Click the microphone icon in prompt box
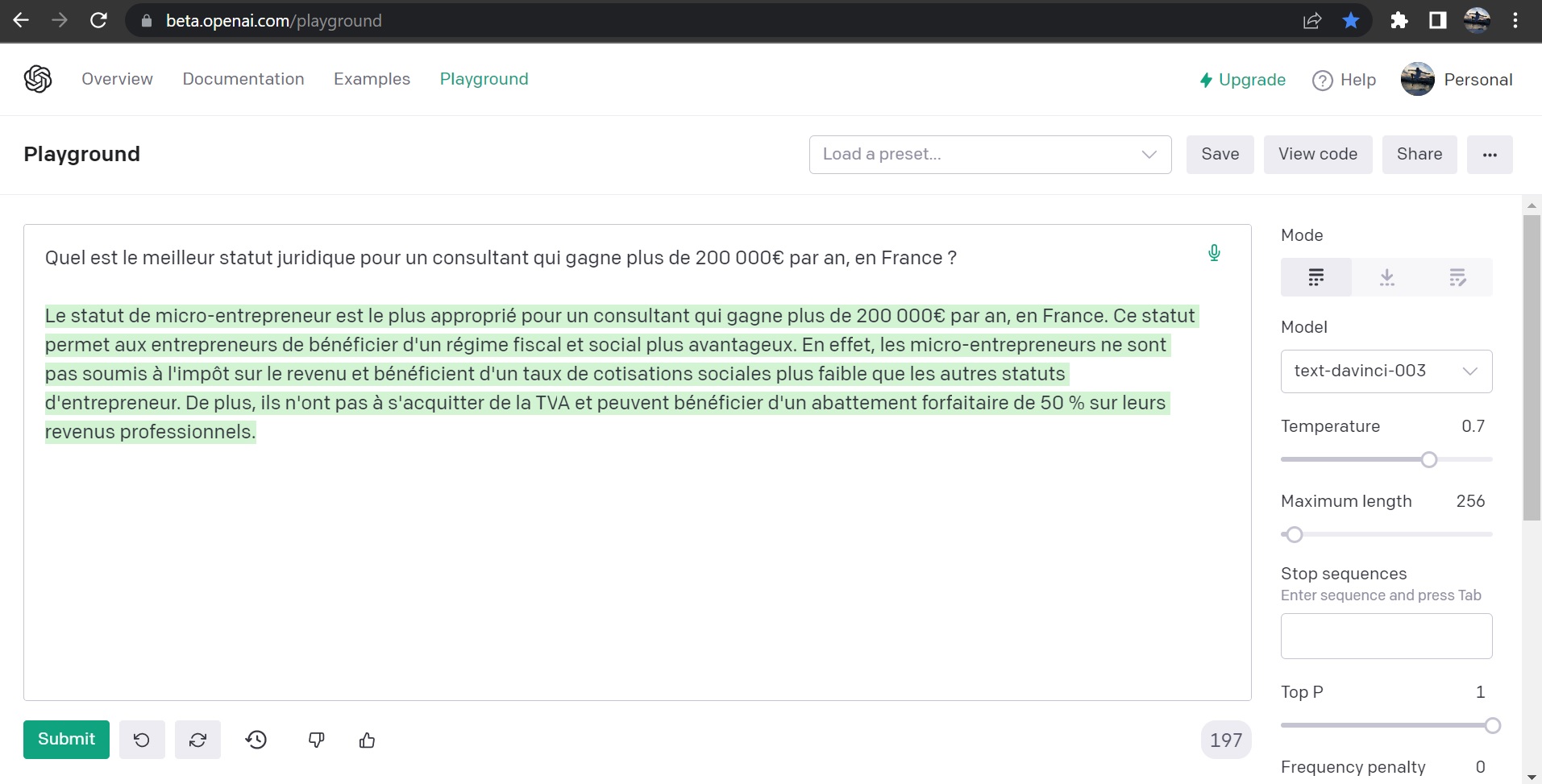Image resolution: width=1542 pixels, height=784 pixels. point(1214,253)
